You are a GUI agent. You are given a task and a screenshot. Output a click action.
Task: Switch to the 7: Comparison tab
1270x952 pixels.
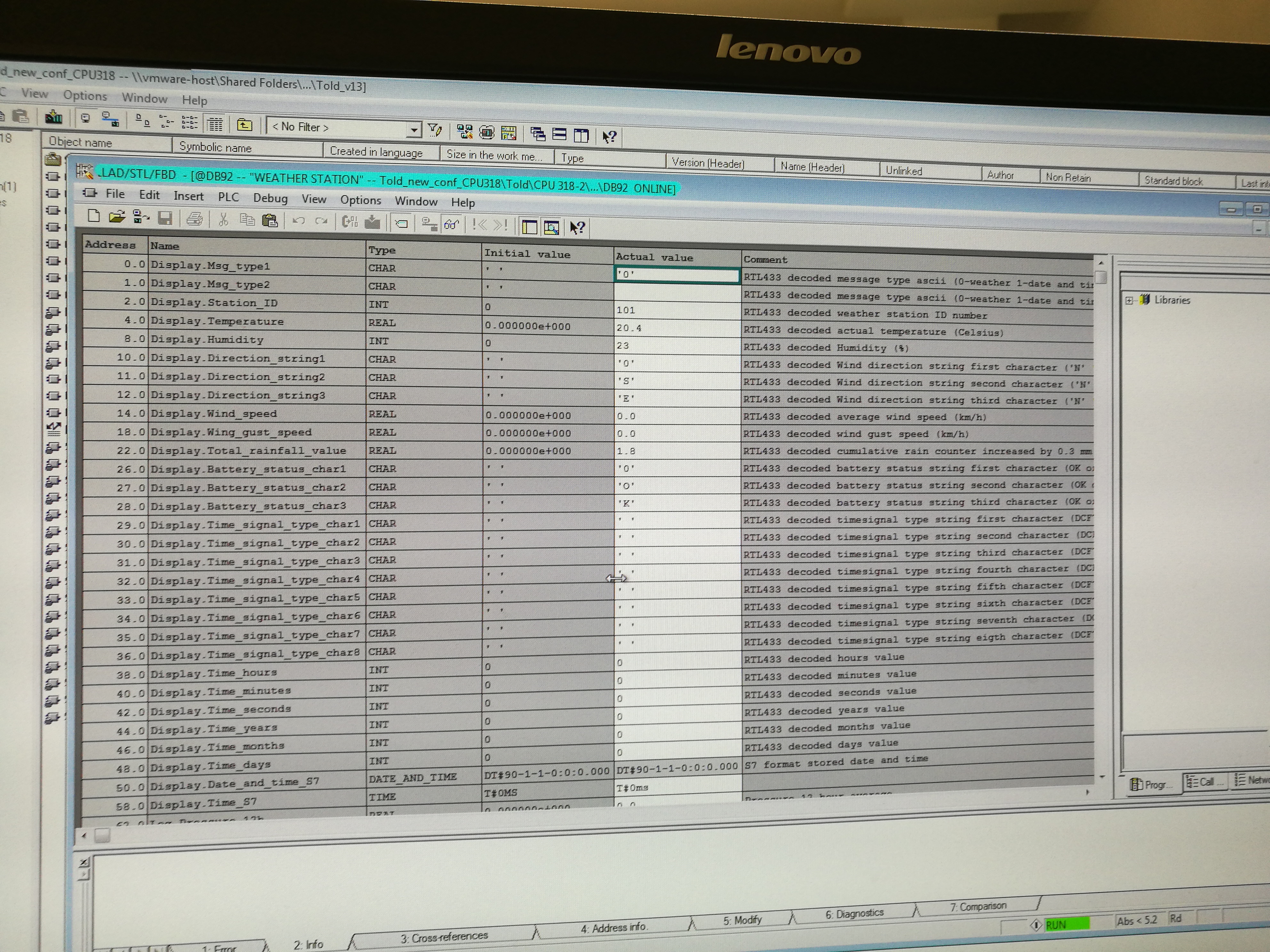tap(978, 906)
